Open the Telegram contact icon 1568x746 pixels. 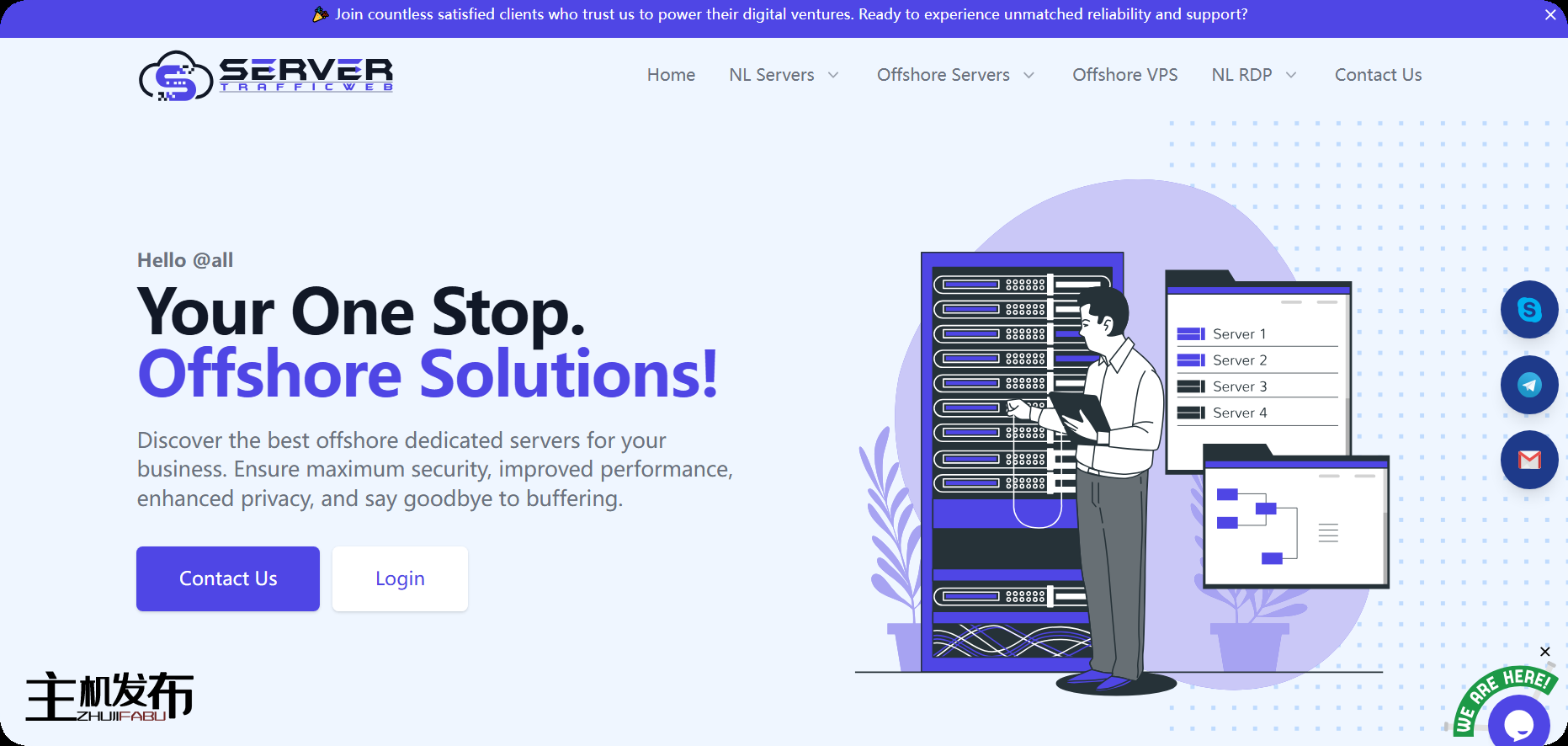1528,385
